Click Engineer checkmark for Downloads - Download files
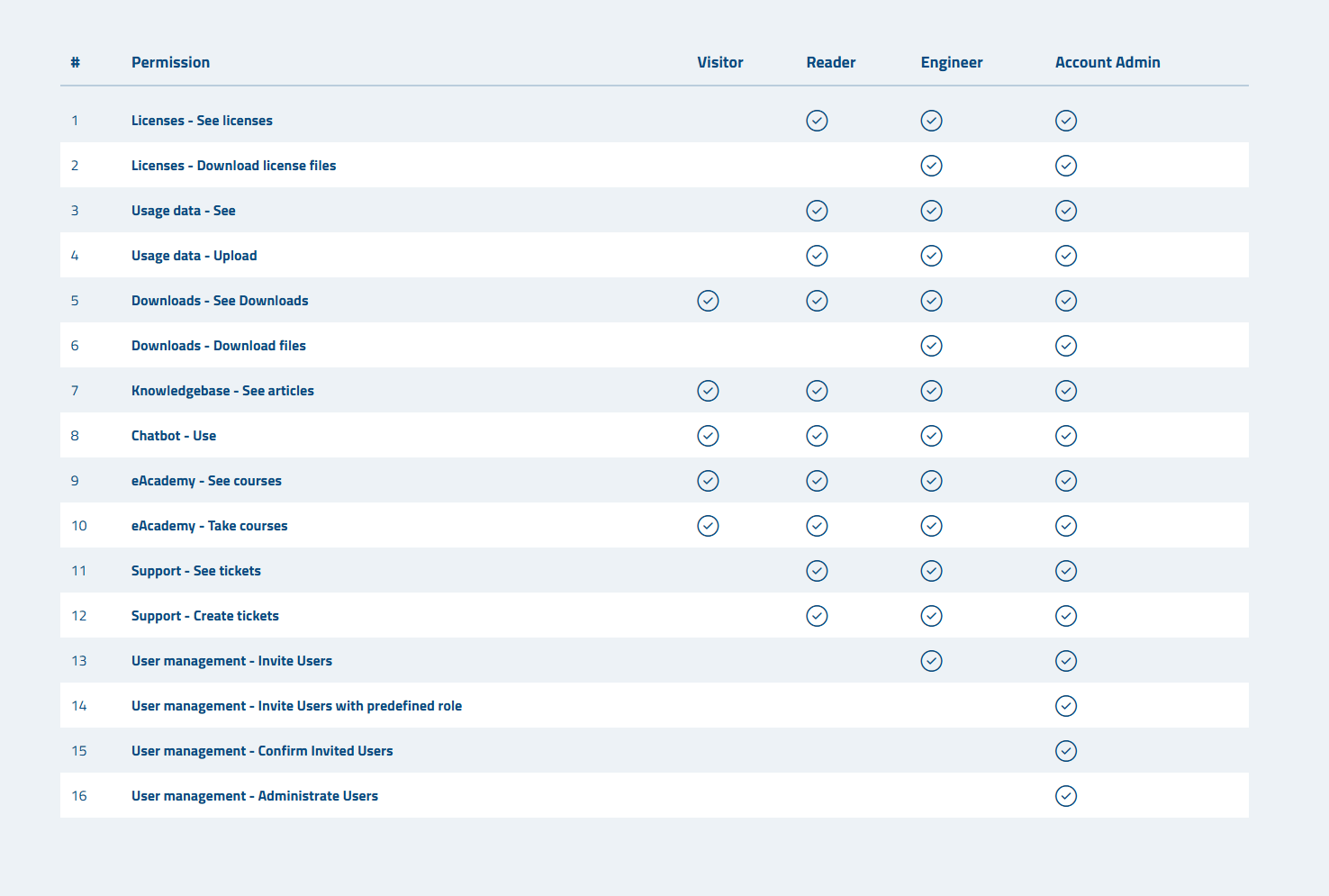Viewport: 1329px width, 896px height. point(931,346)
